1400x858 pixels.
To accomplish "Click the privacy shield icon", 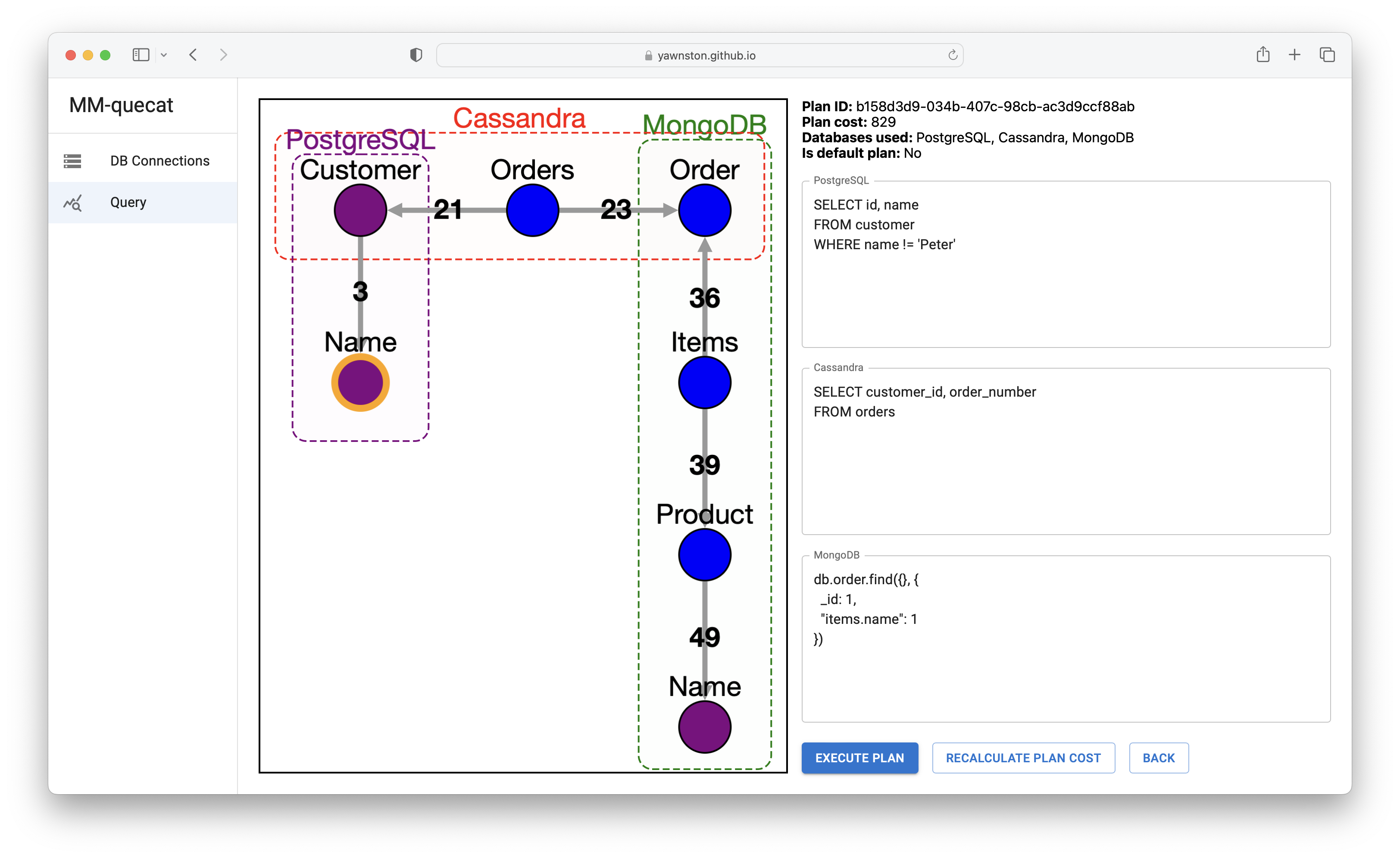I will (x=416, y=55).
